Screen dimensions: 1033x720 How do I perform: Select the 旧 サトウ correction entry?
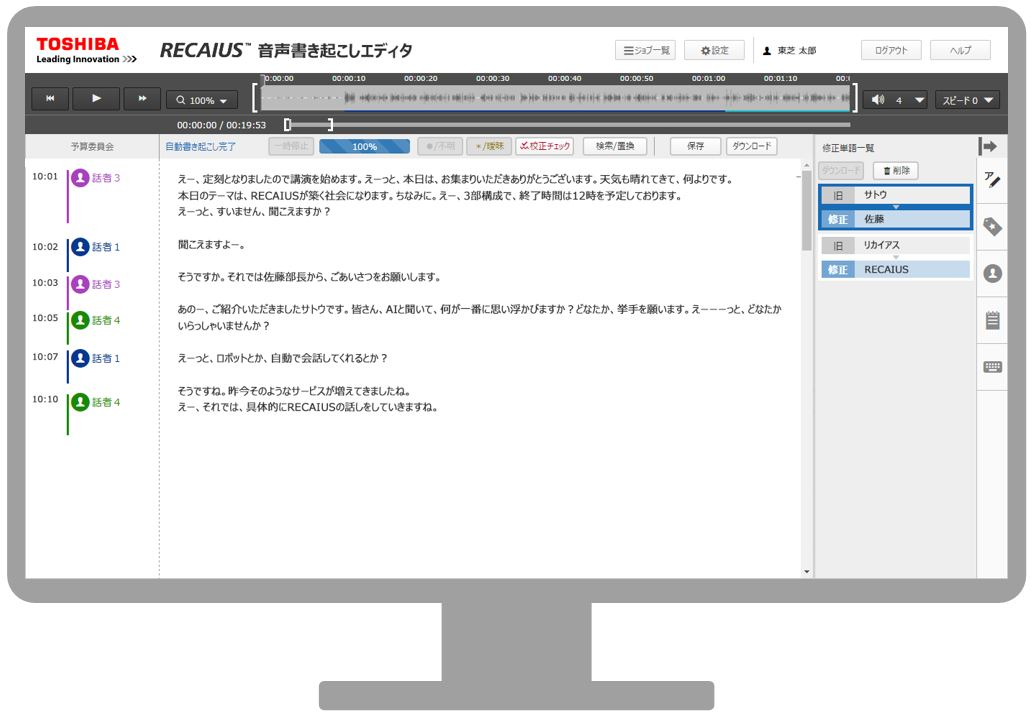895,195
